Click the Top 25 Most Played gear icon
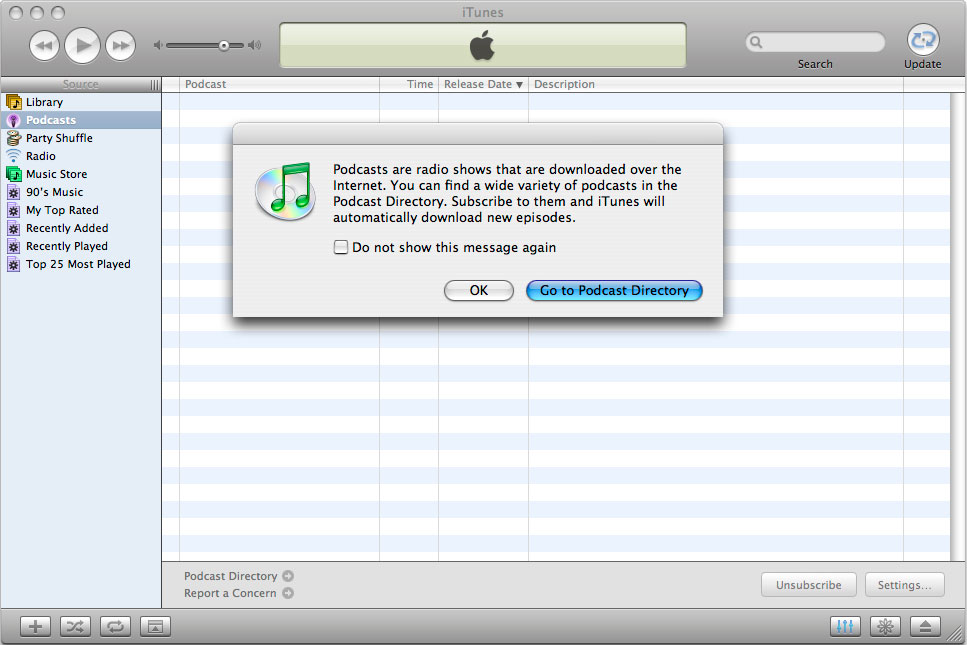The height and width of the screenshot is (645, 967). point(14,265)
